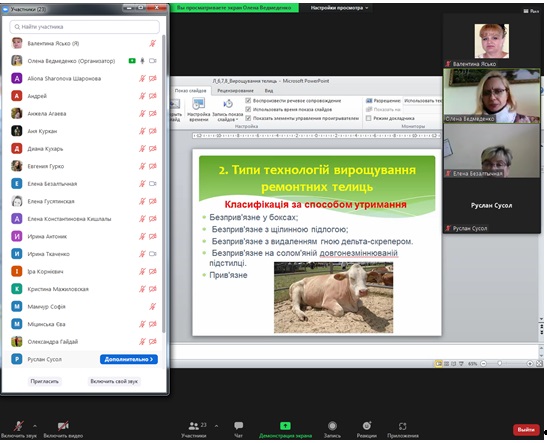Click the Invite button in participants panel
Image resolution: width=547 pixels, height=443 pixels.
coord(44,381)
